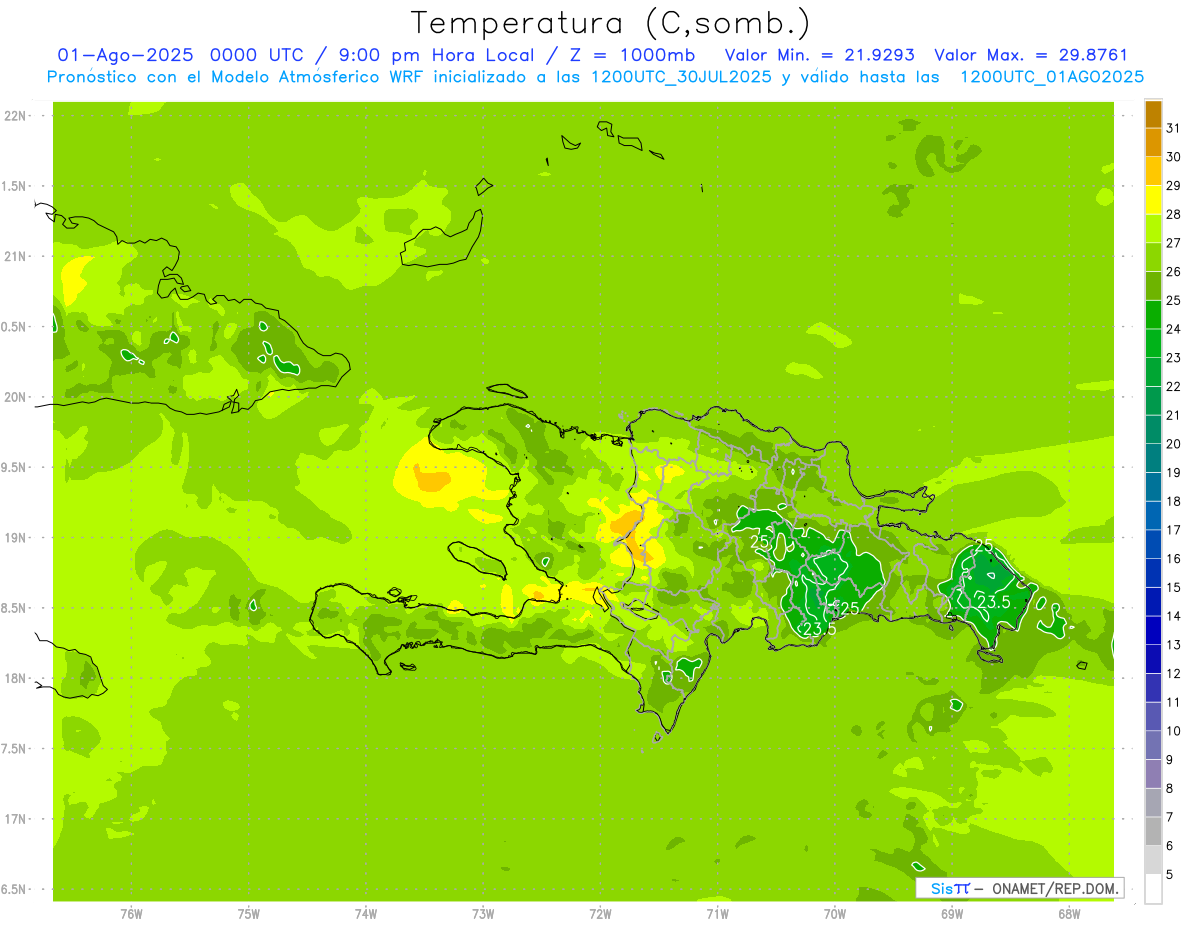The image size is (1200, 927).
Task: Click the dark blue legend band between 13 and 14
Action: tap(1153, 630)
